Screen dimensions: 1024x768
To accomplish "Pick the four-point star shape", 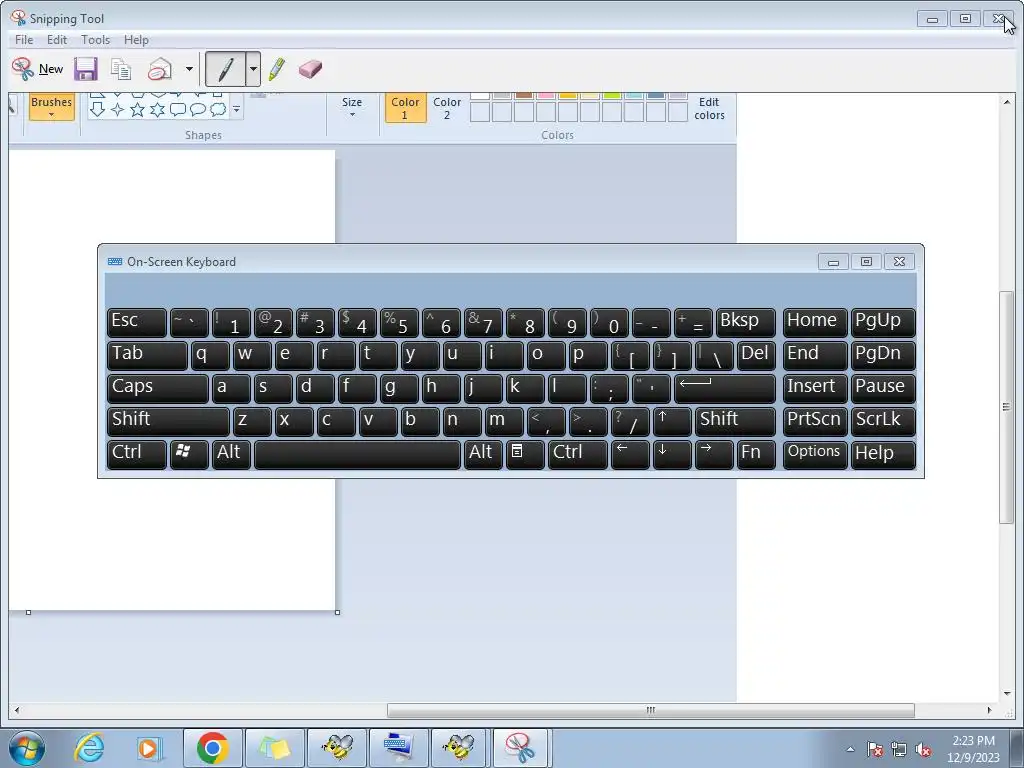I will 118,109.
